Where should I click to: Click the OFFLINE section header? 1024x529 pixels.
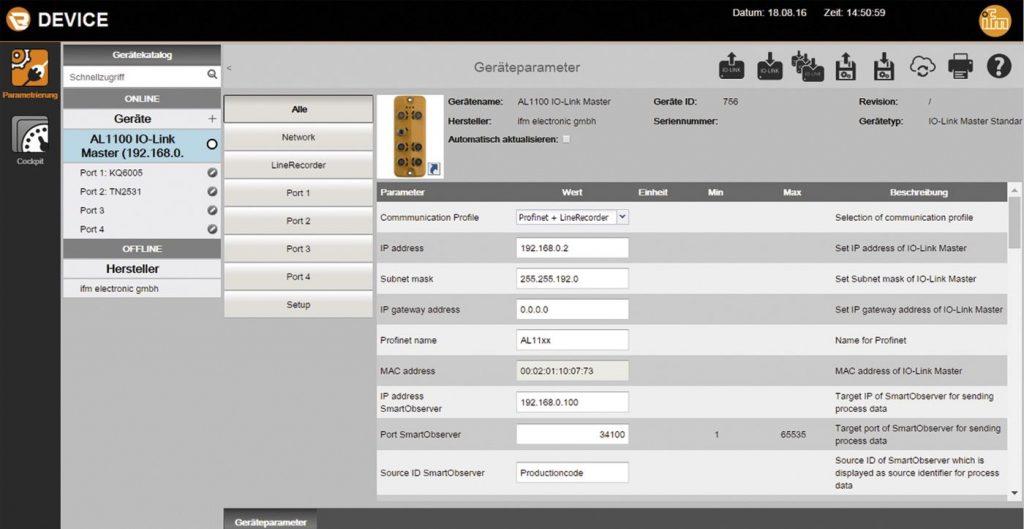tap(142, 249)
